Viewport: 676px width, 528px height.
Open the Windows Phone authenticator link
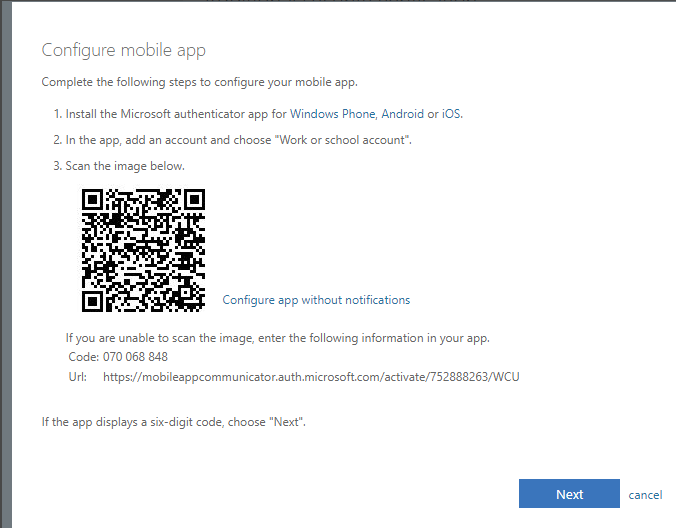[x=332, y=114]
